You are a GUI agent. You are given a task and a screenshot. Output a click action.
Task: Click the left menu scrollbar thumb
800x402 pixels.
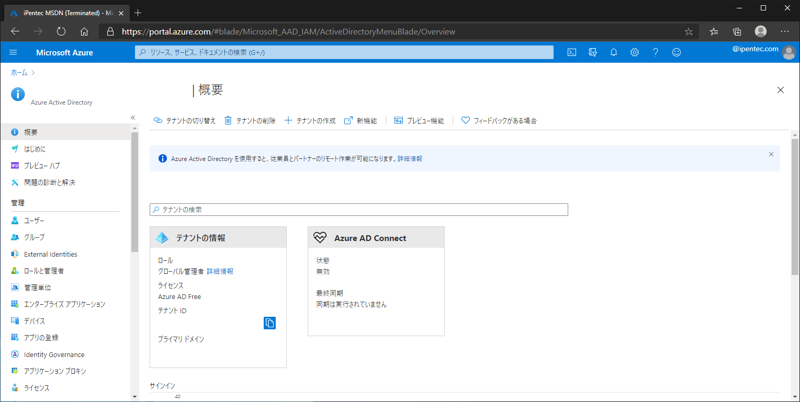[135, 191]
